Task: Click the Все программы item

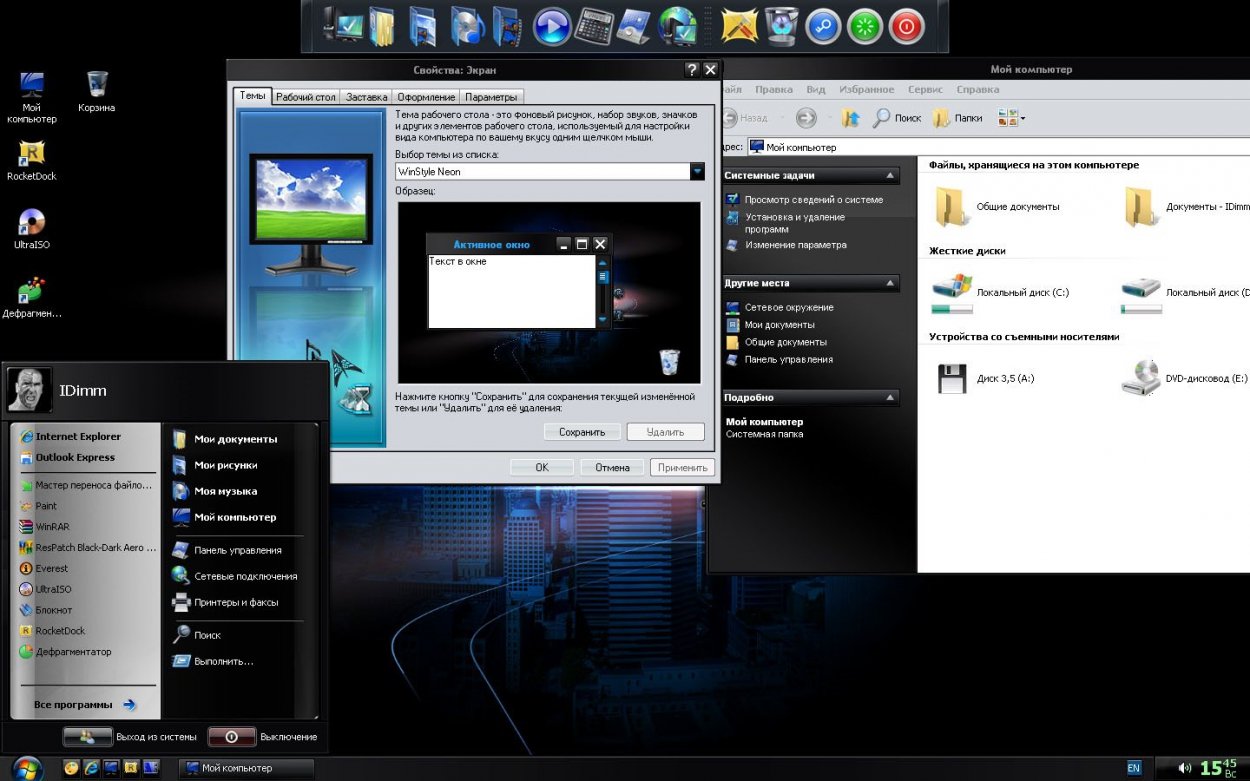Action: point(85,704)
